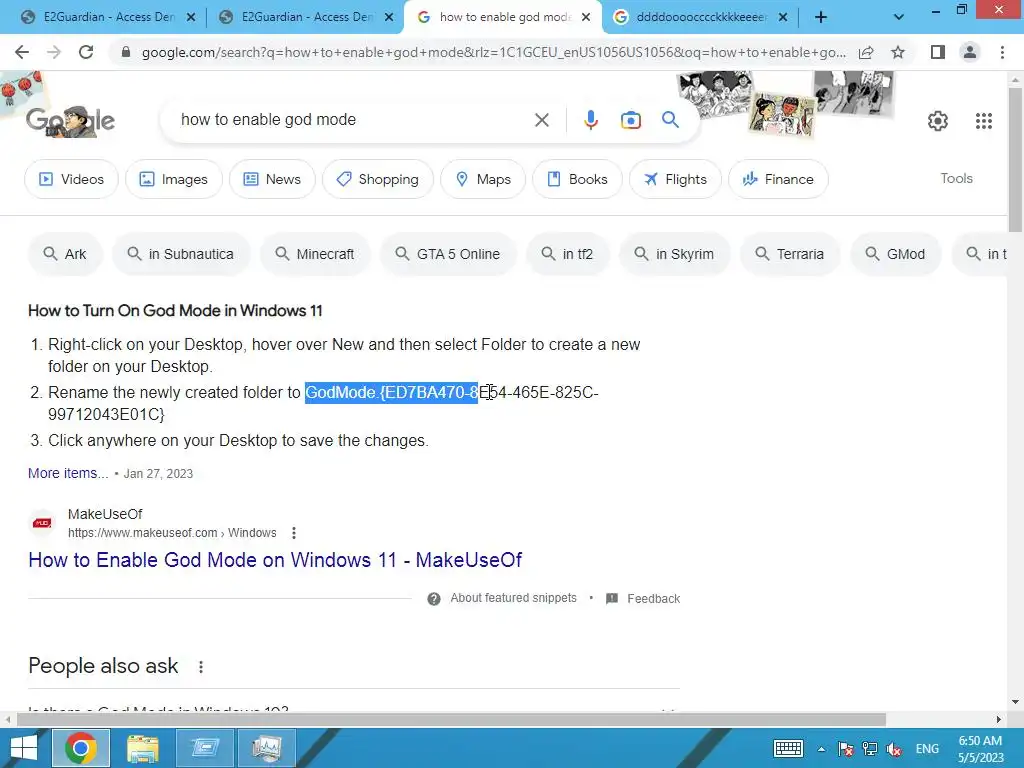Share this page using the share icon
Image resolution: width=1024 pixels, height=768 pixels.
coord(866,52)
